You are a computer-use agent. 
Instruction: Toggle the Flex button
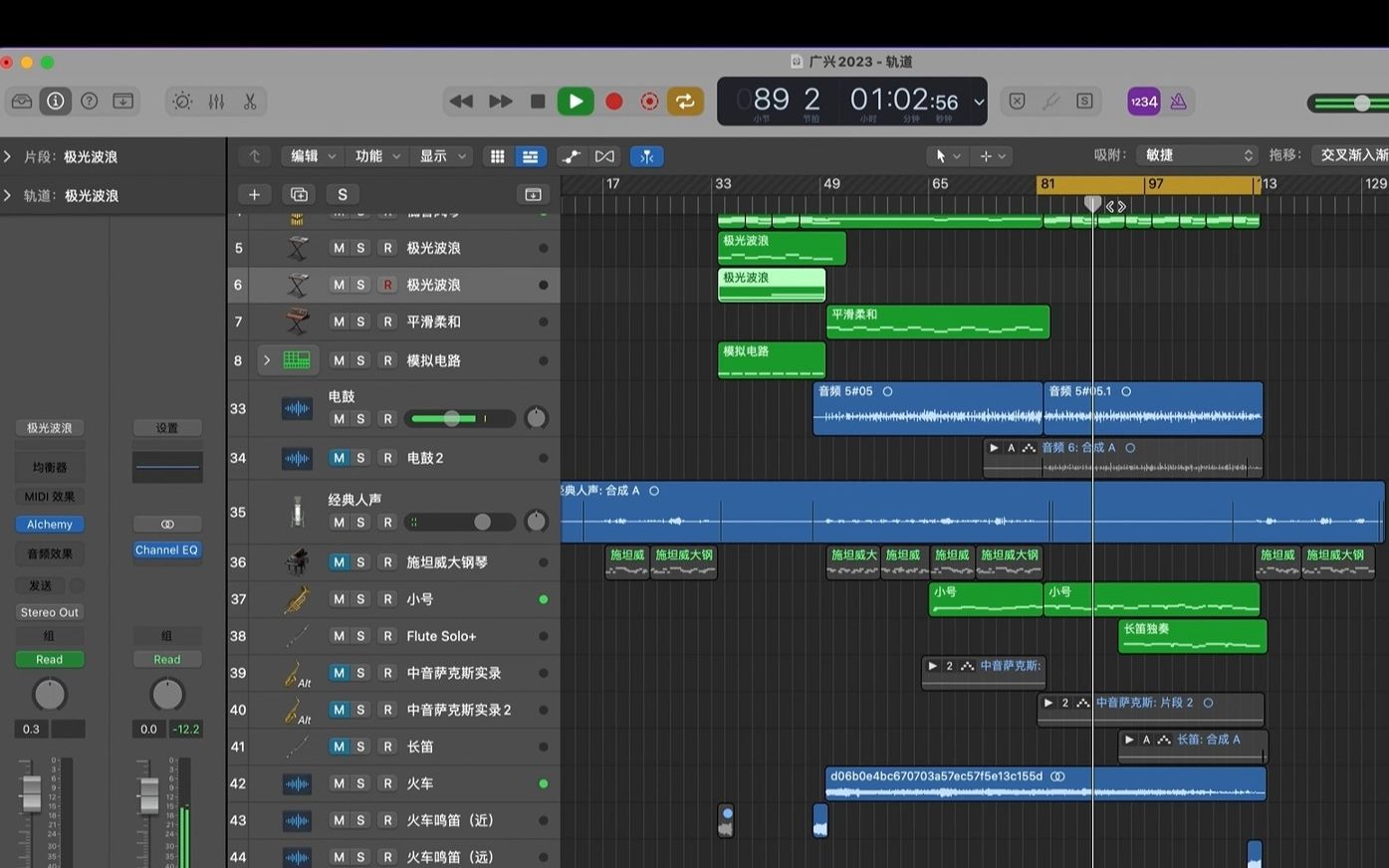tap(604, 156)
